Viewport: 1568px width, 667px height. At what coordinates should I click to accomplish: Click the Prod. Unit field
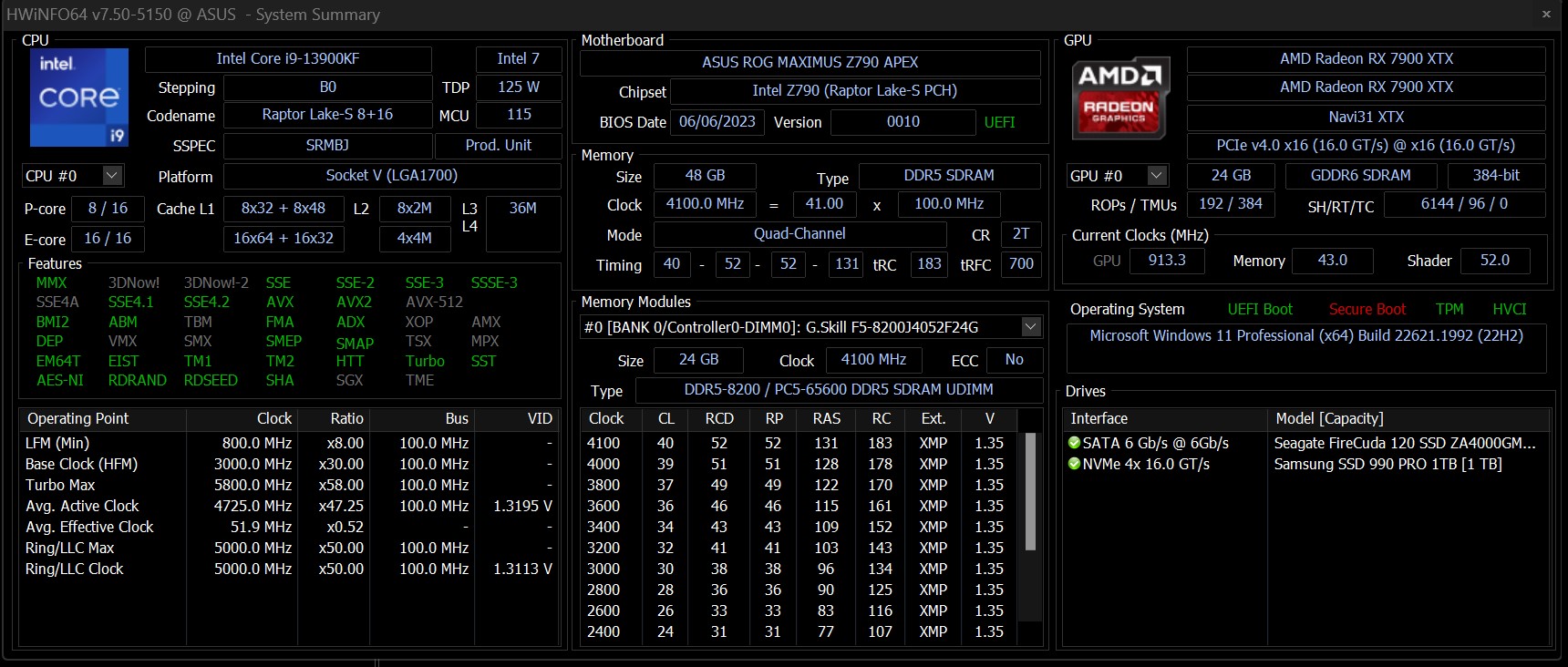point(499,146)
